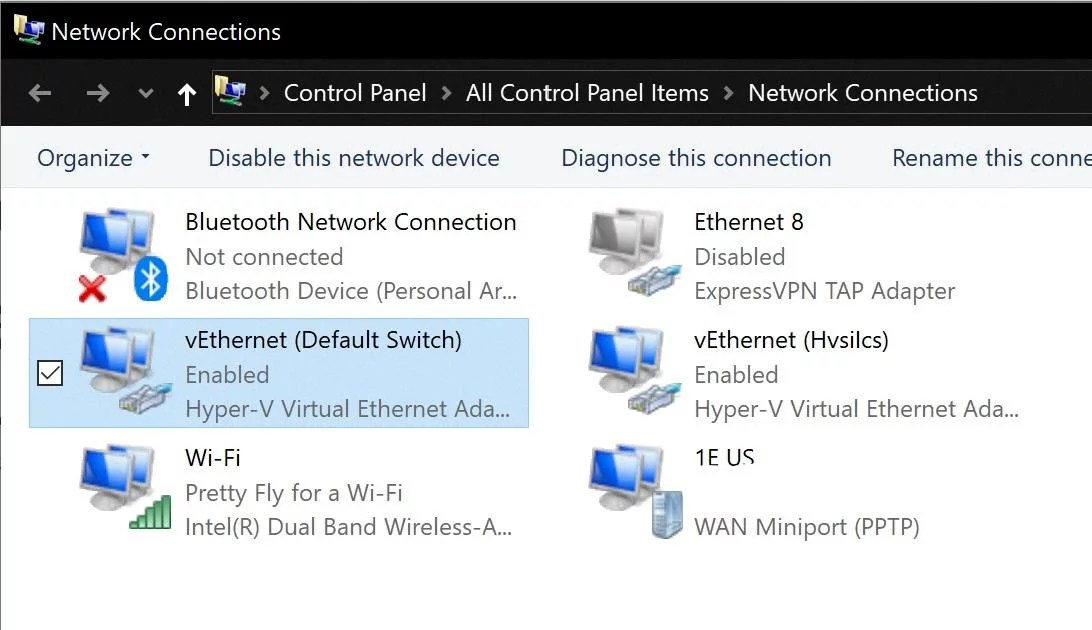Image resolution: width=1092 pixels, height=630 pixels.
Task: Select the vEthernet (Hvsilcs) adapter icon
Action: (628, 373)
